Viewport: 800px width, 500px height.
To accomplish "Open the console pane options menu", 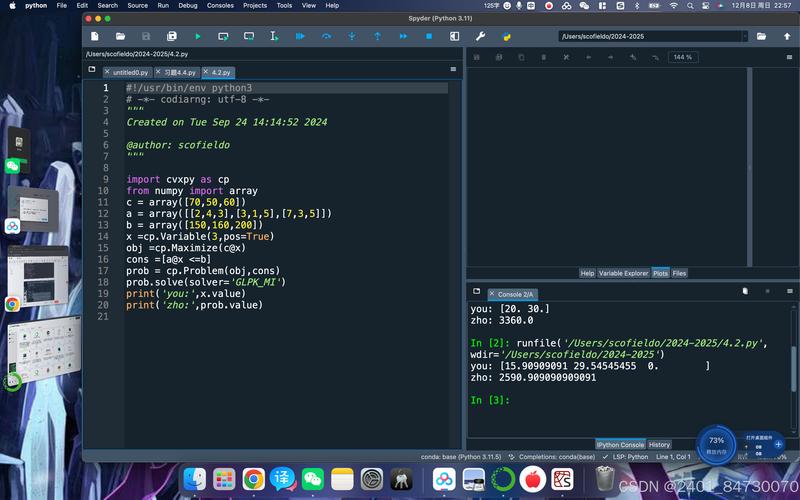I will pos(789,291).
